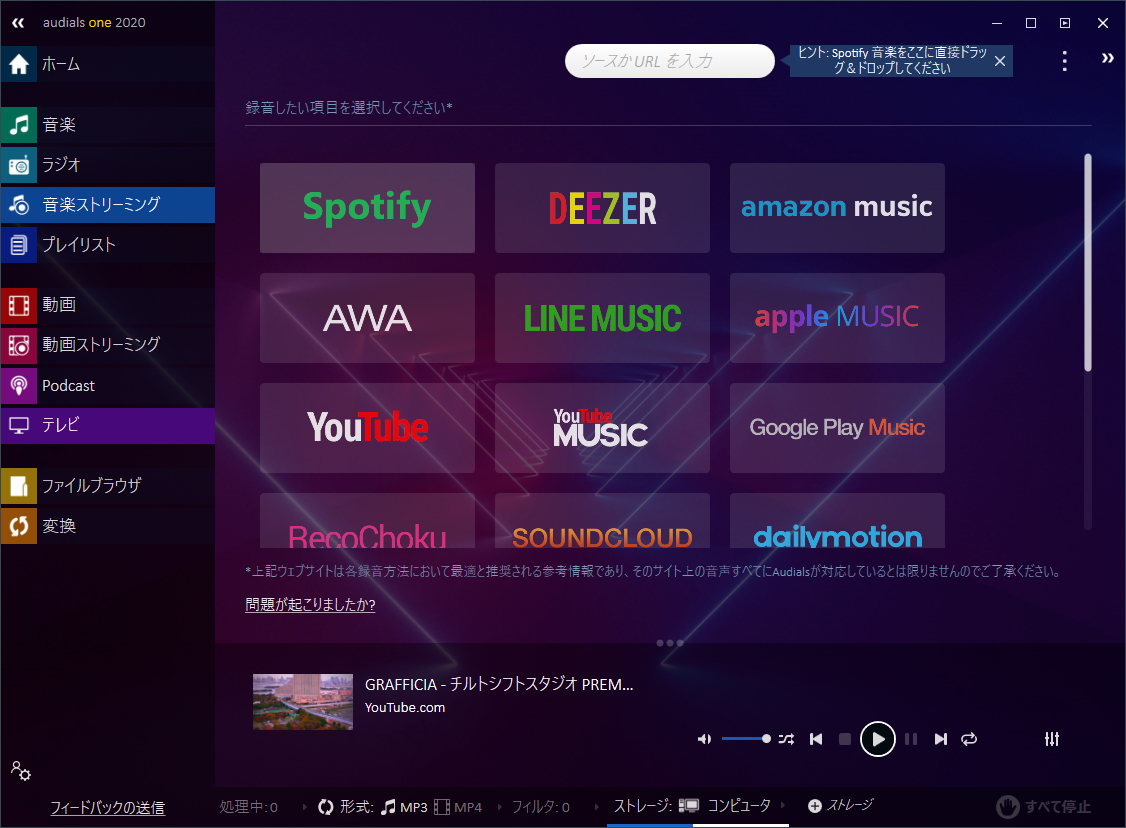The width and height of the screenshot is (1126, 828).
Task: Open the 音楽 music section
Action: coord(108,124)
